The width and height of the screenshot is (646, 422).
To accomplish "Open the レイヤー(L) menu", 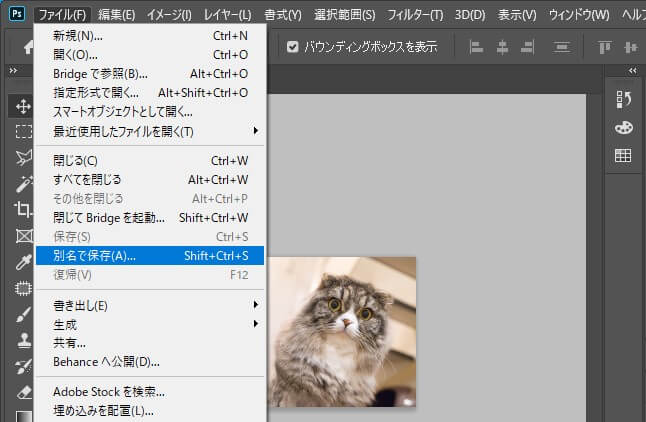I will (228, 15).
